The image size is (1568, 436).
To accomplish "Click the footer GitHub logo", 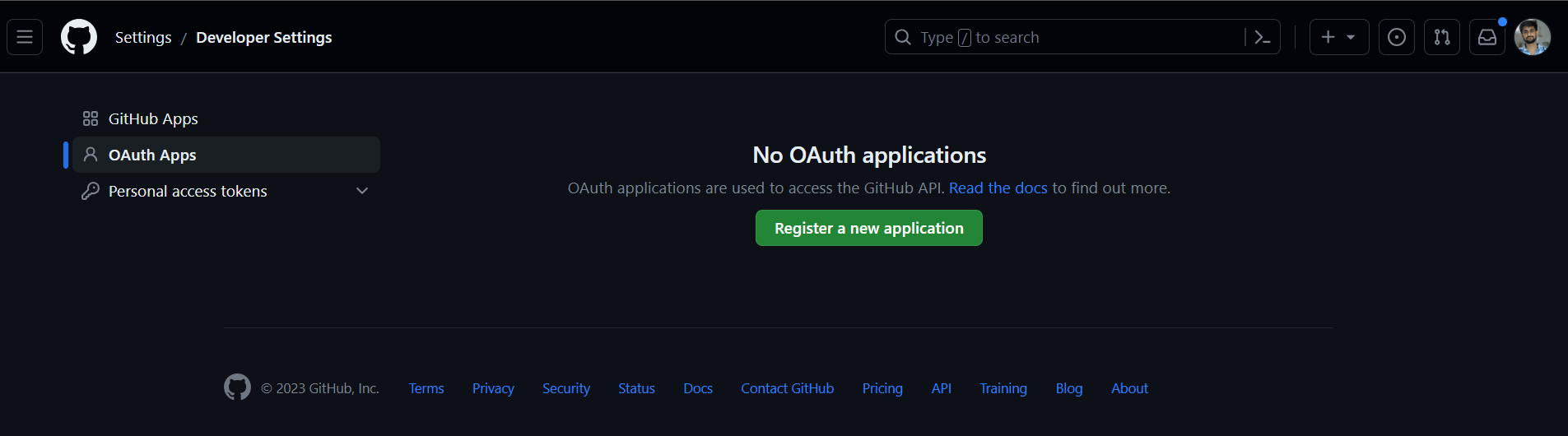I will (237, 387).
